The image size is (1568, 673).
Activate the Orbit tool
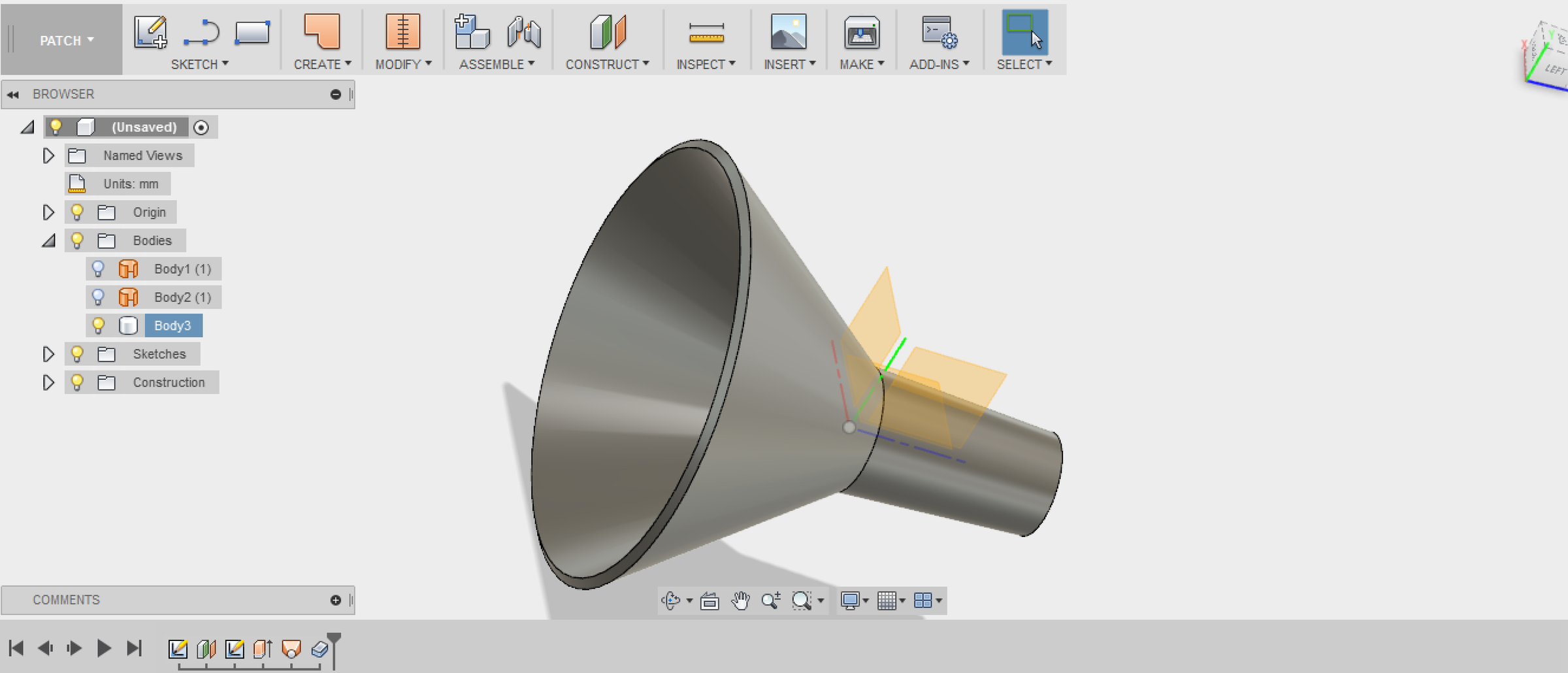tap(672, 600)
